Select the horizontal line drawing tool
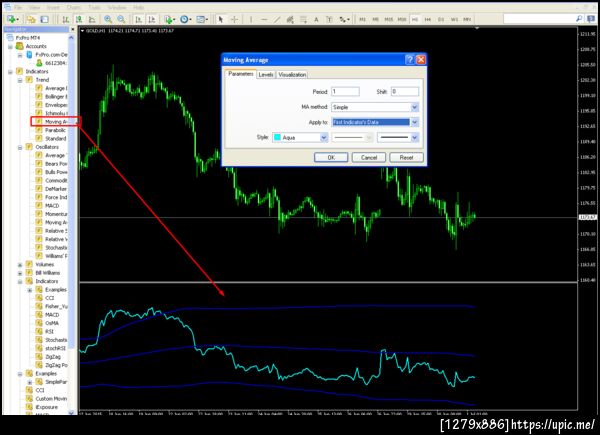The image size is (600, 435). pos(264,19)
